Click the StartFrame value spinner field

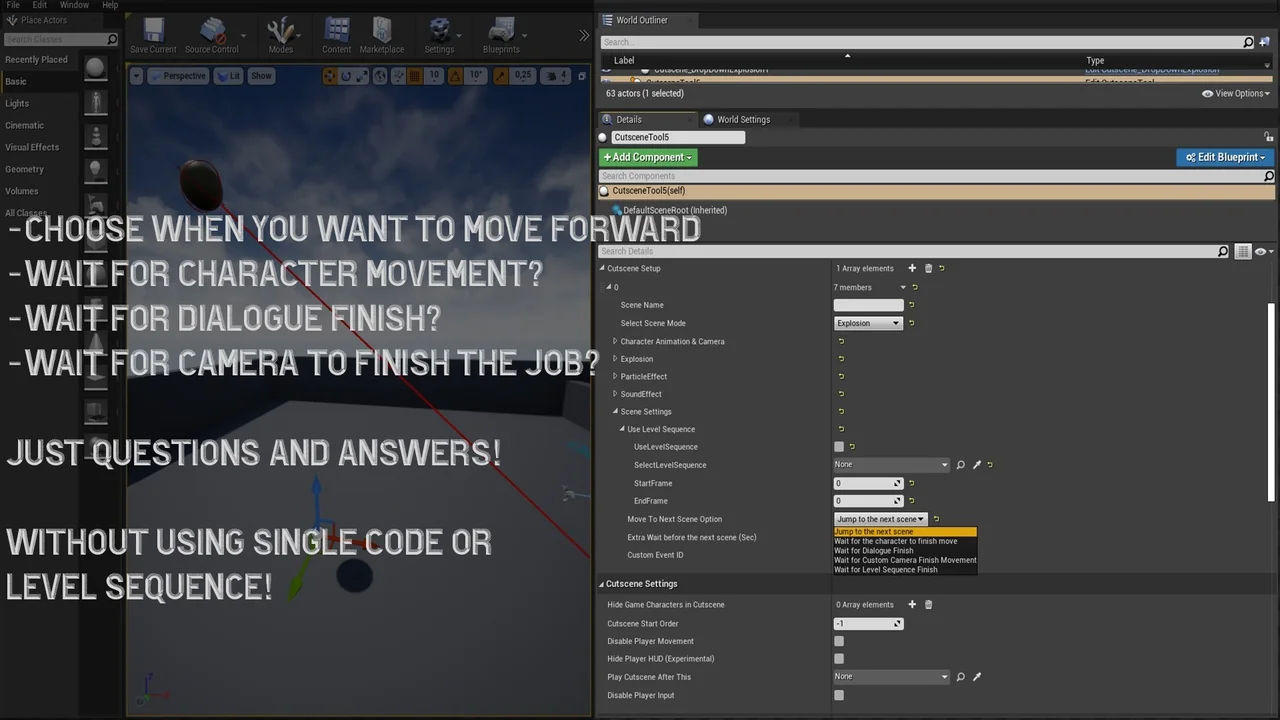866,483
